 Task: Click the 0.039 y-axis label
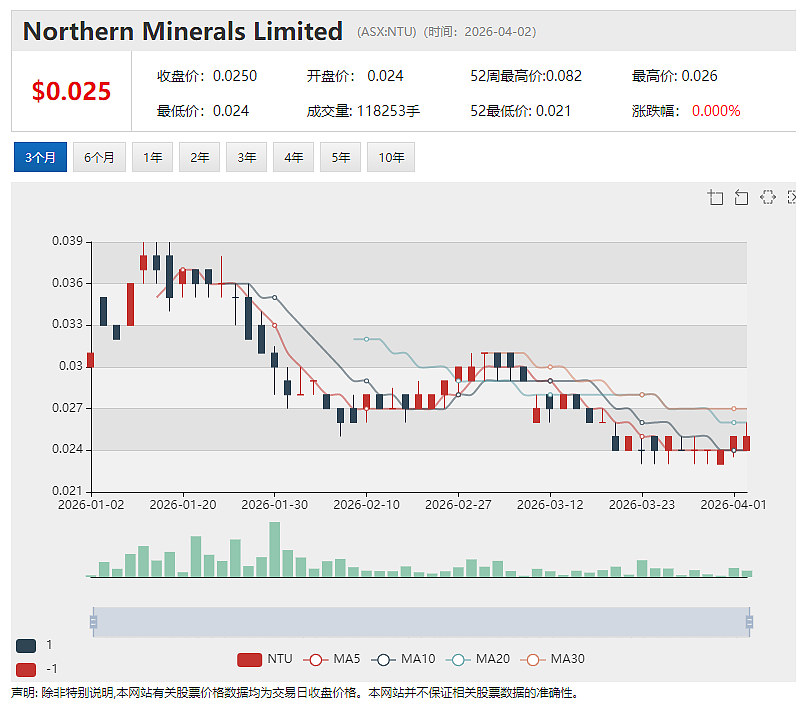point(67,241)
